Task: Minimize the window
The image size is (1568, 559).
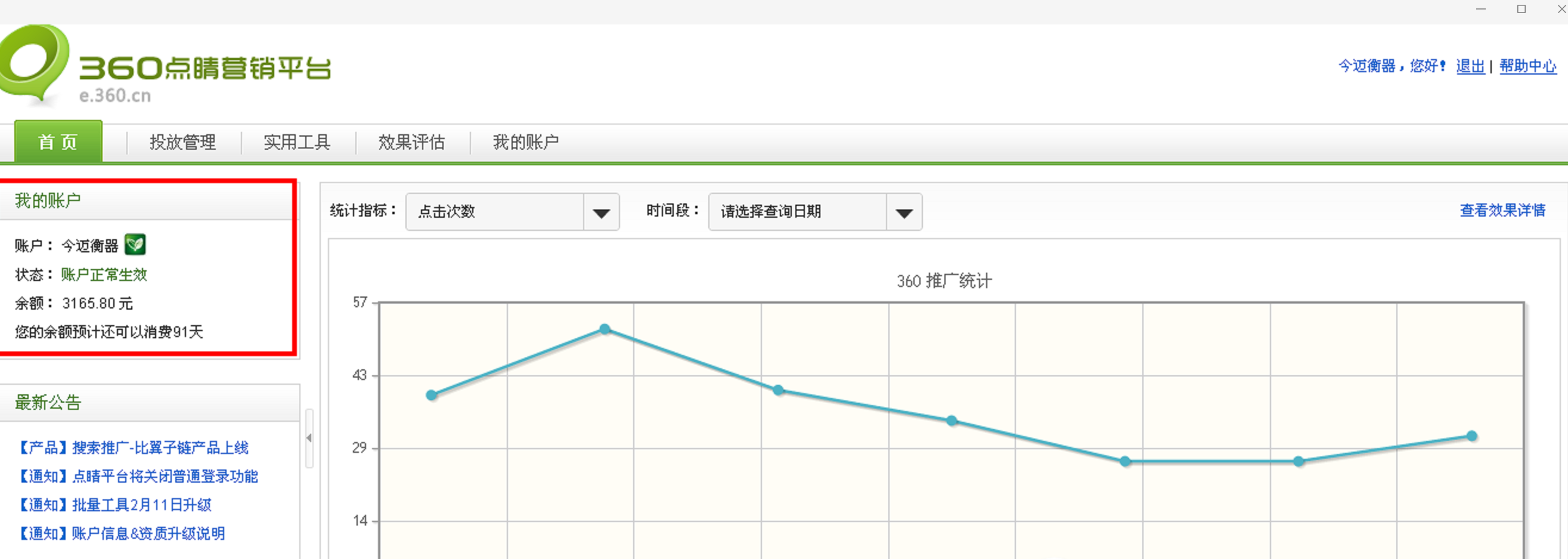Action: tap(1481, 9)
